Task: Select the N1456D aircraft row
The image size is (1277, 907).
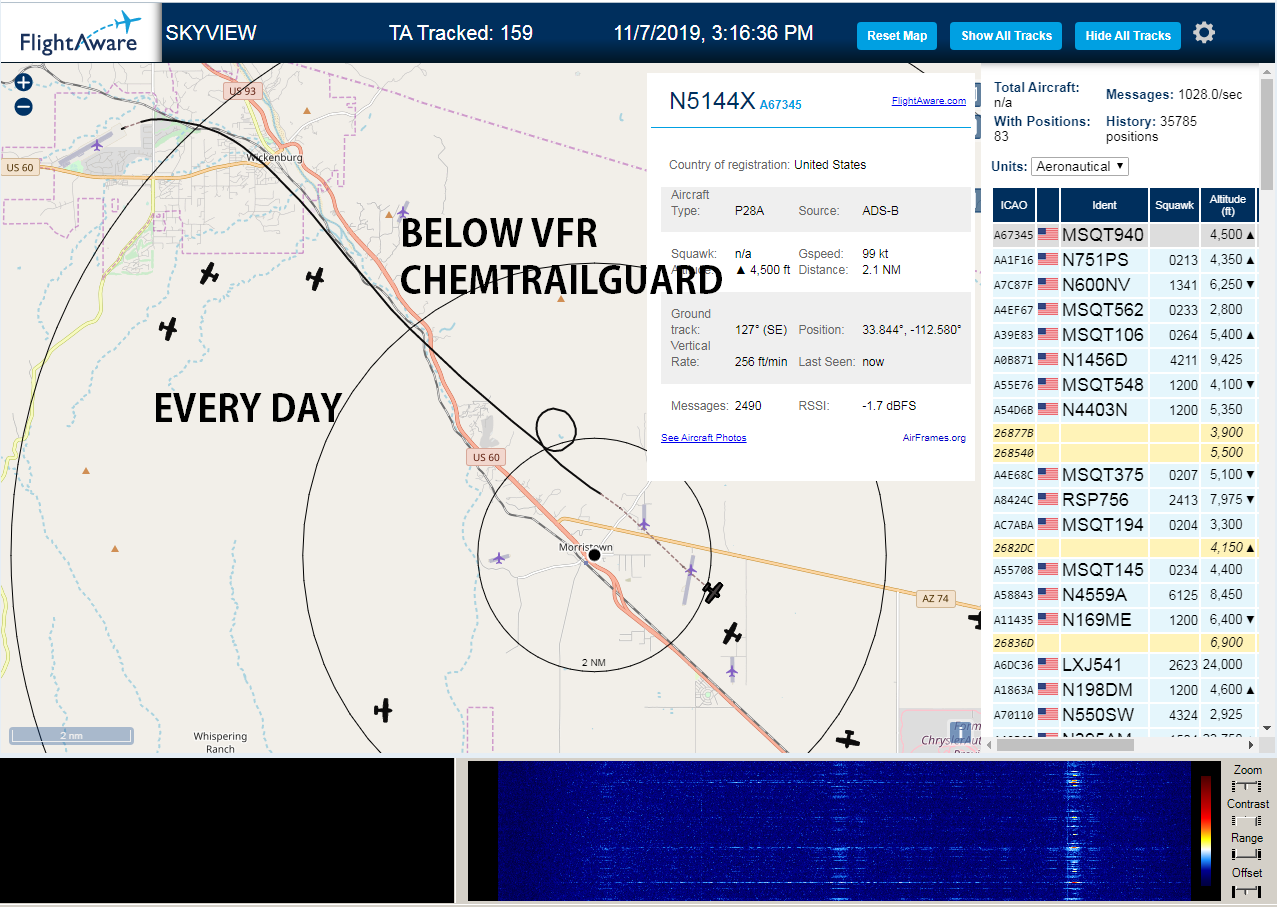Action: point(1124,360)
